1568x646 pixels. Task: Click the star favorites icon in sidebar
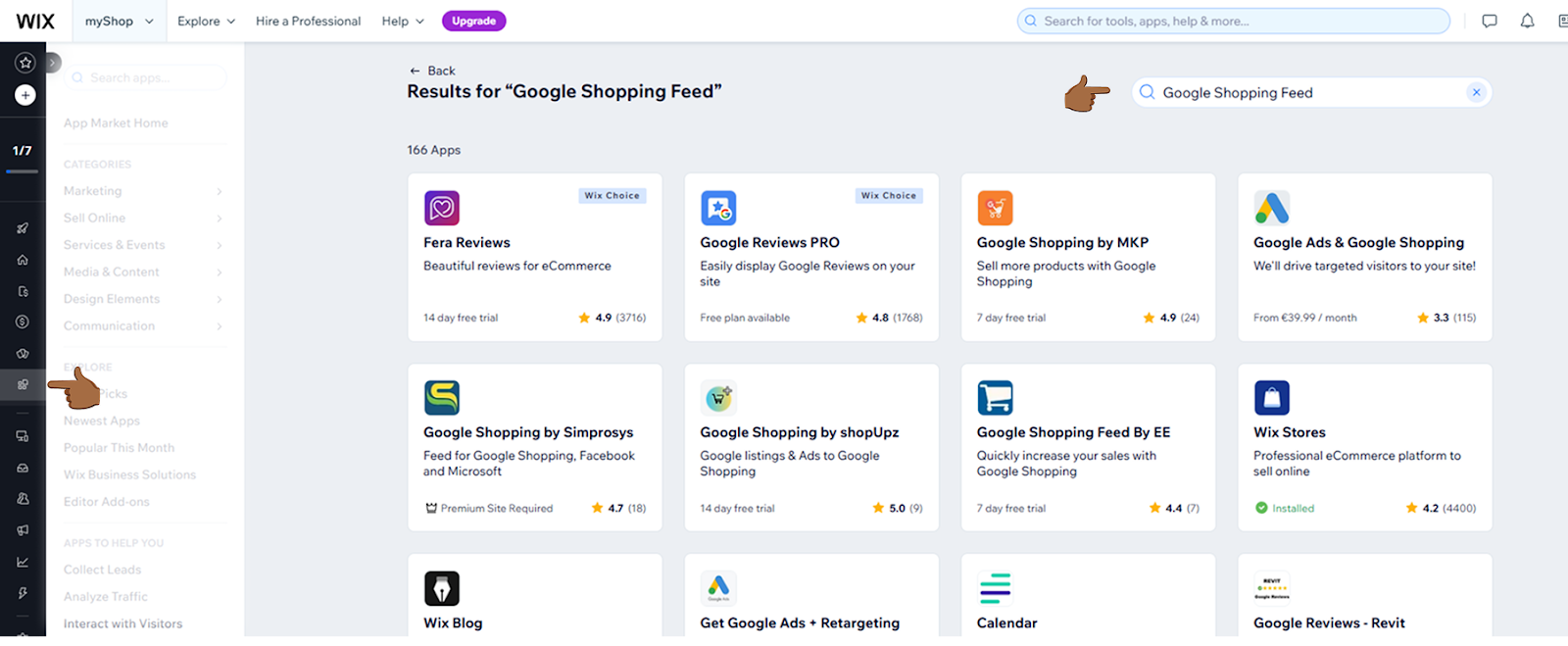click(x=25, y=63)
